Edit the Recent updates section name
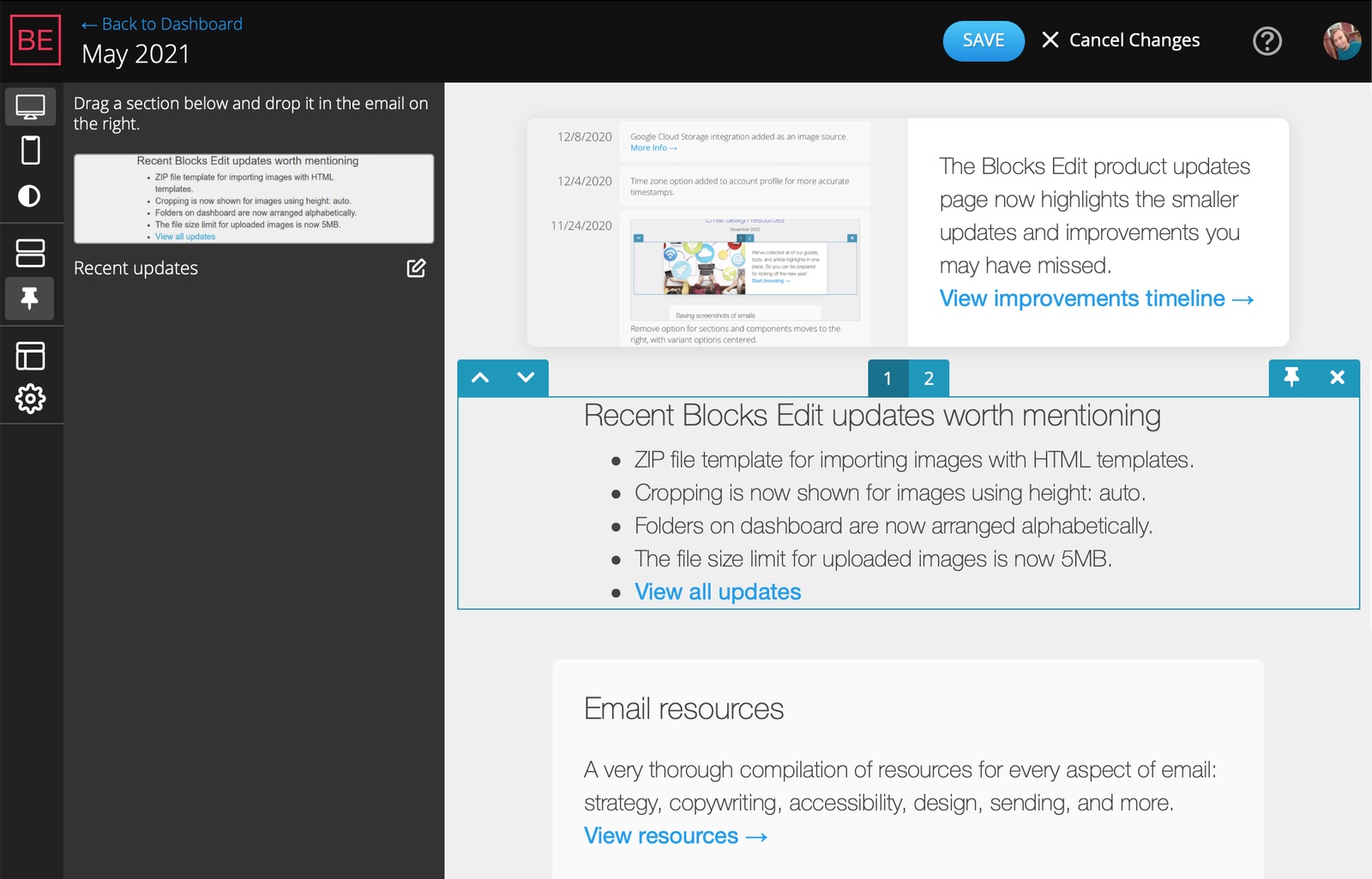This screenshot has width=1372, height=879. click(x=417, y=268)
